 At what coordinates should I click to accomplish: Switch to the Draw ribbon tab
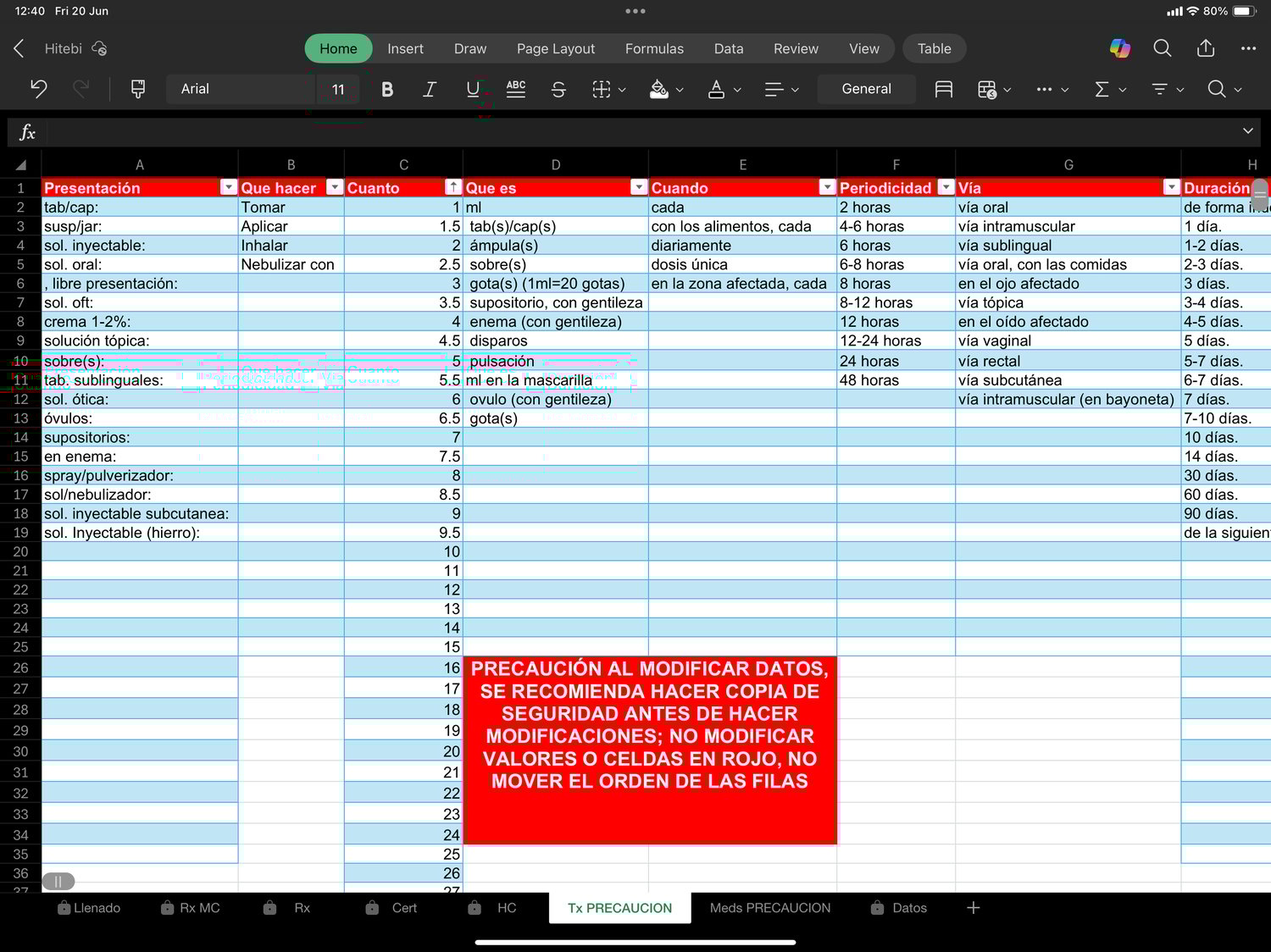click(470, 48)
